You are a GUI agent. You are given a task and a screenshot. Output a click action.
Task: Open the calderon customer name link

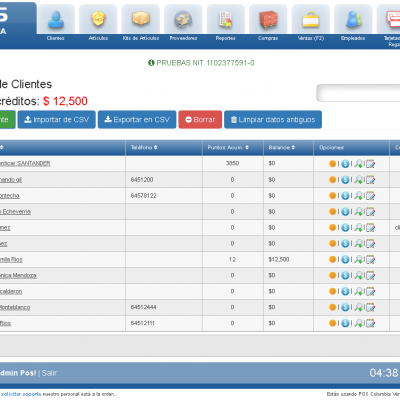coord(11,291)
